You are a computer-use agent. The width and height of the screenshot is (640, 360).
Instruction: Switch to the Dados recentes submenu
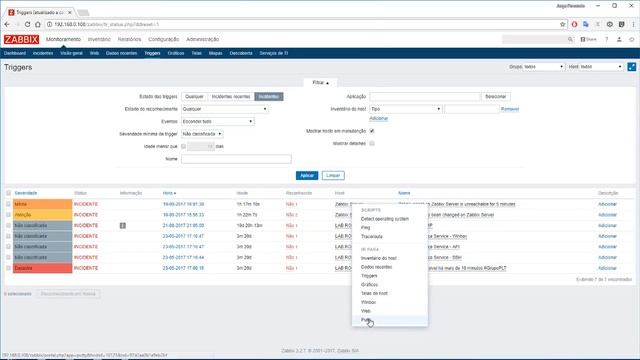[x=121, y=53]
